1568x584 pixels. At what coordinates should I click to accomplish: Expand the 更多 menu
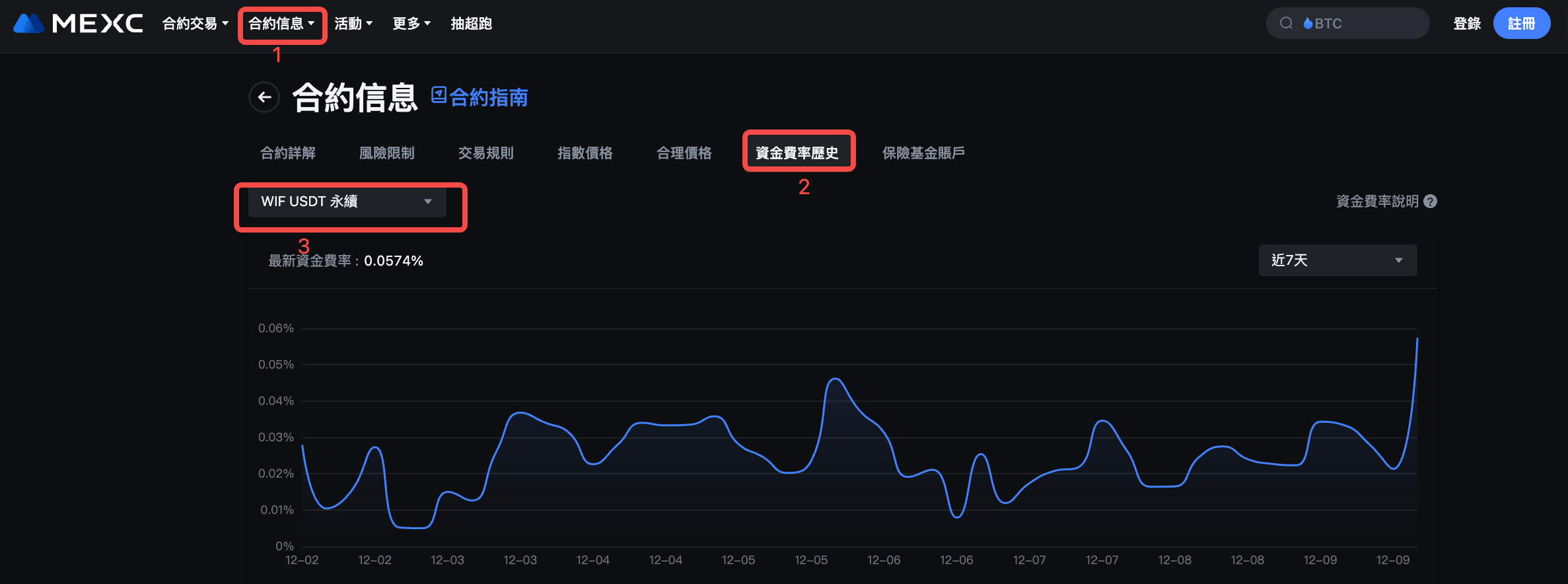click(411, 24)
